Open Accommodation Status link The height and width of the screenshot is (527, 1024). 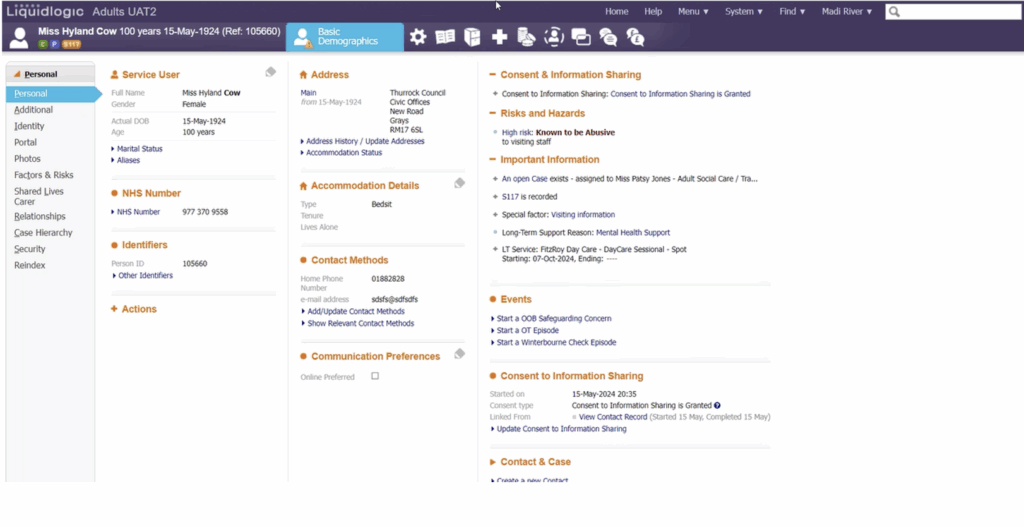344,153
